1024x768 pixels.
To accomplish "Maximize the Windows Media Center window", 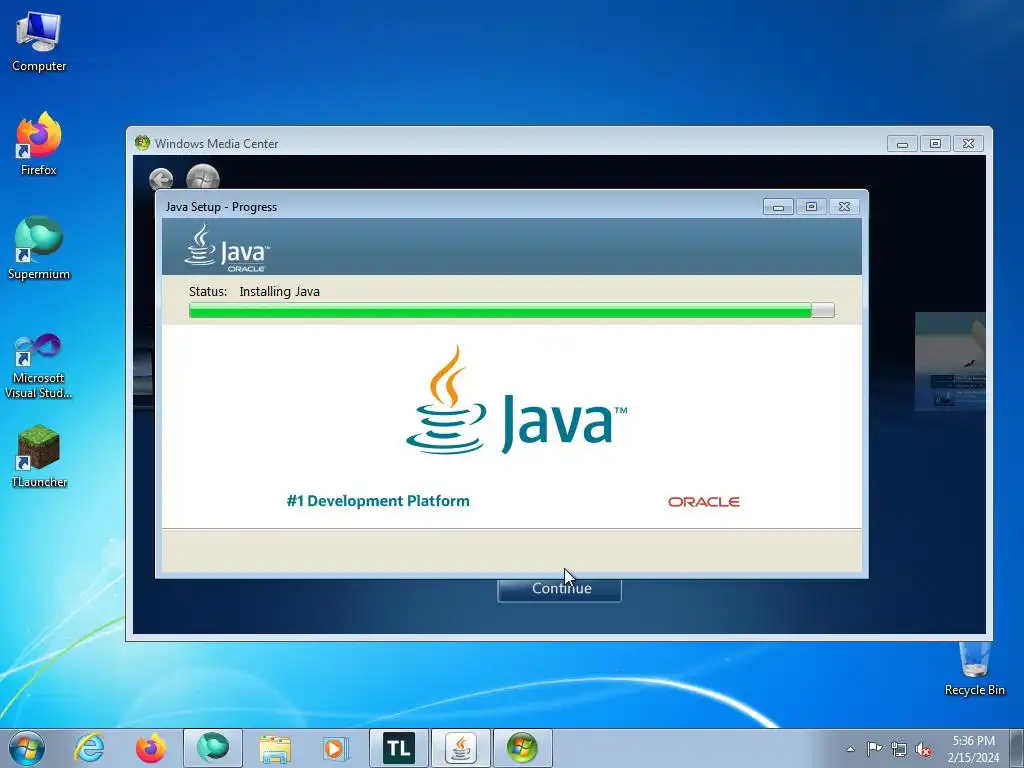I will [935, 144].
